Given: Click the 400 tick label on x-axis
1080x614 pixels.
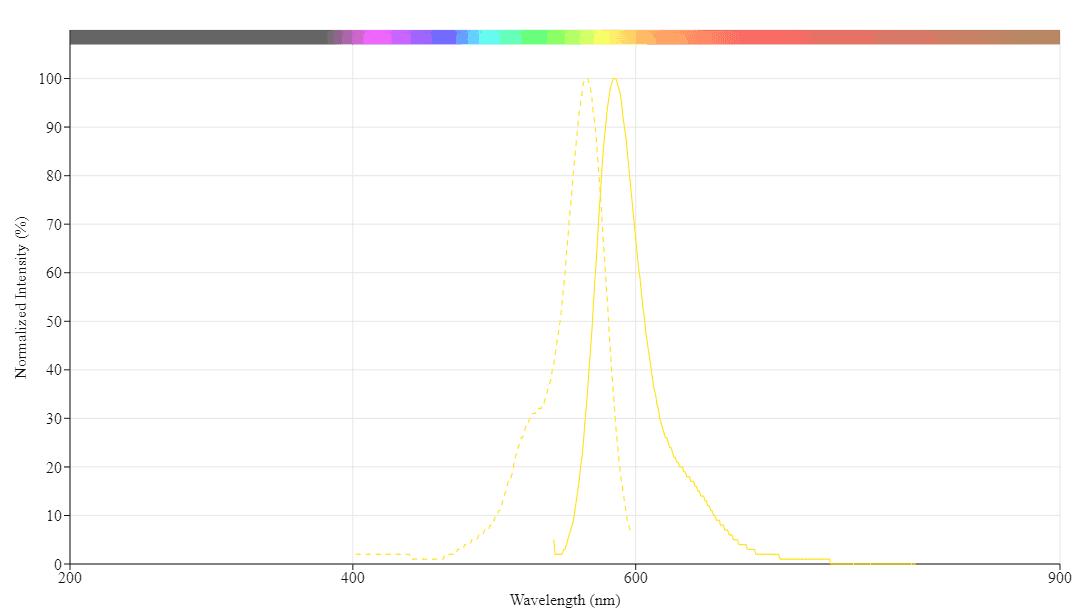Looking at the screenshot, I should pyautogui.click(x=353, y=577).
